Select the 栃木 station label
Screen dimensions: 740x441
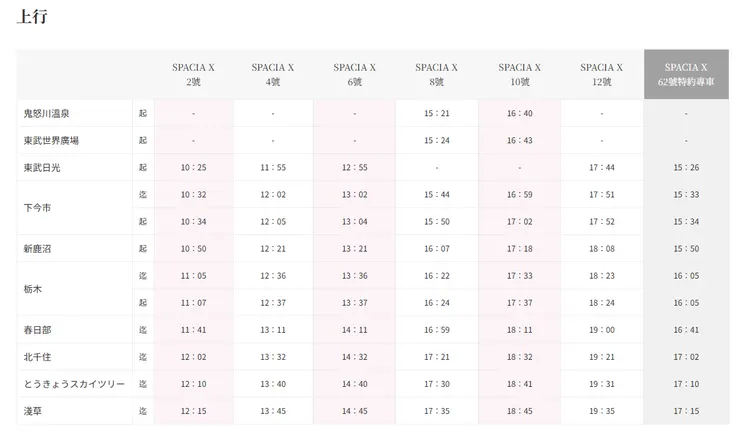point(32,289)
